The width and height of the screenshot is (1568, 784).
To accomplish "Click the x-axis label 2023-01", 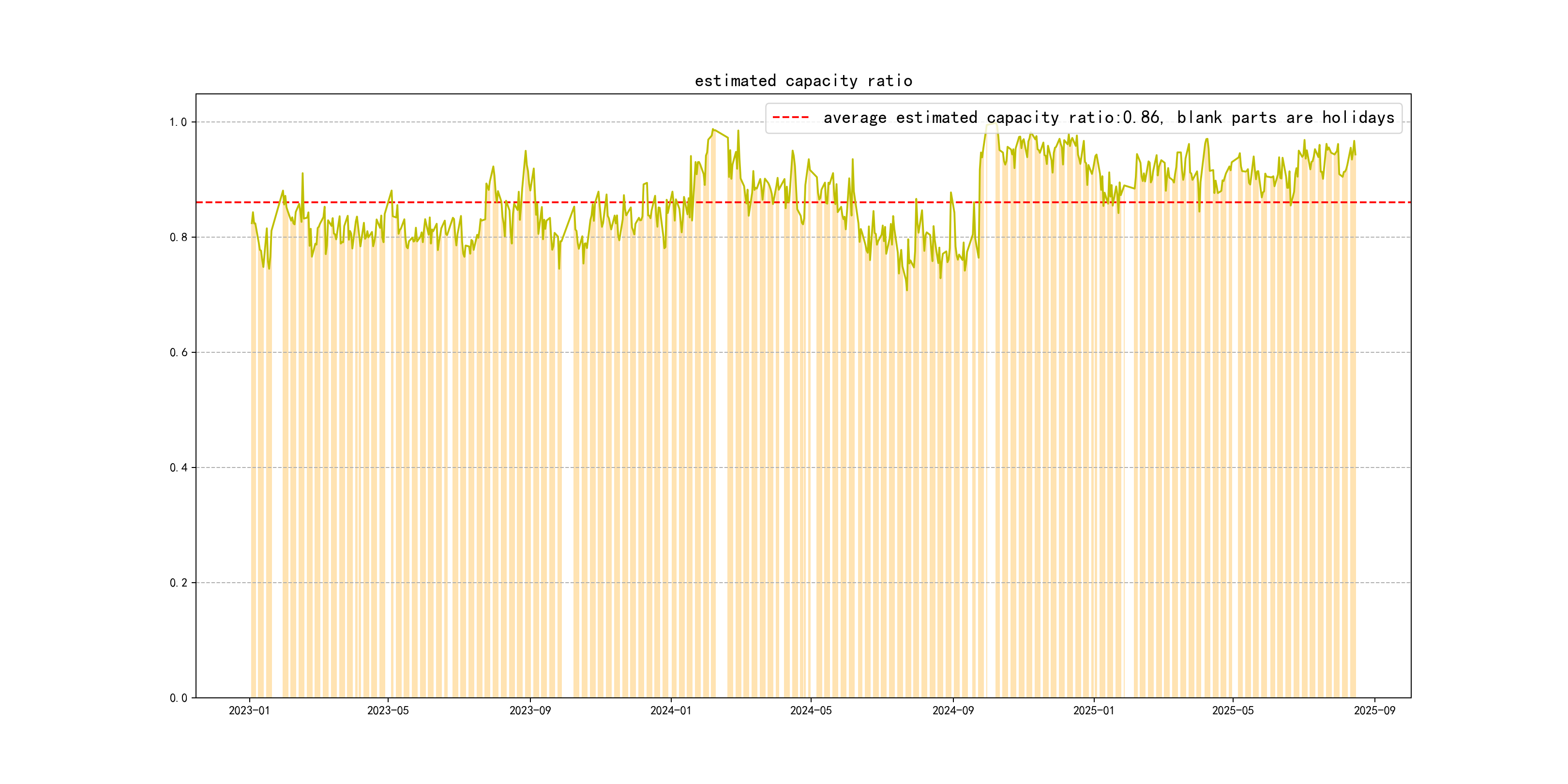I will [249, 710].
